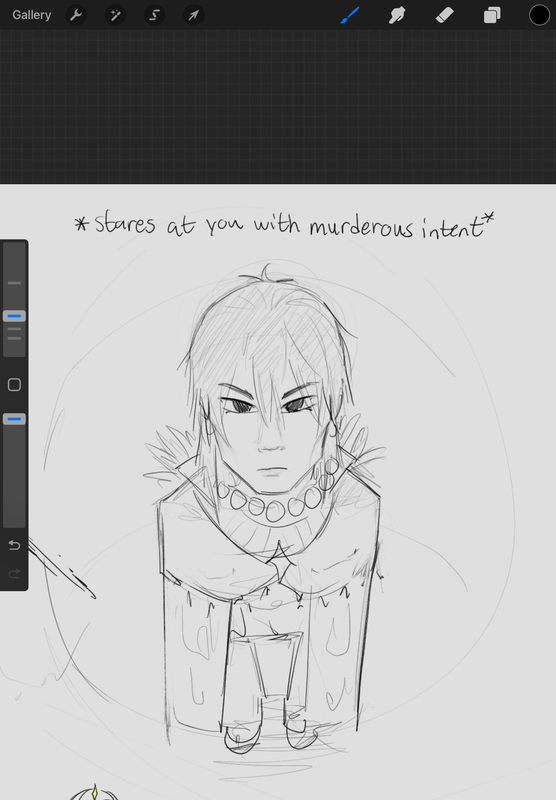This screenshot has width=556, height=800.
Task: Select the Brush tool
Action: click(350, 15)
